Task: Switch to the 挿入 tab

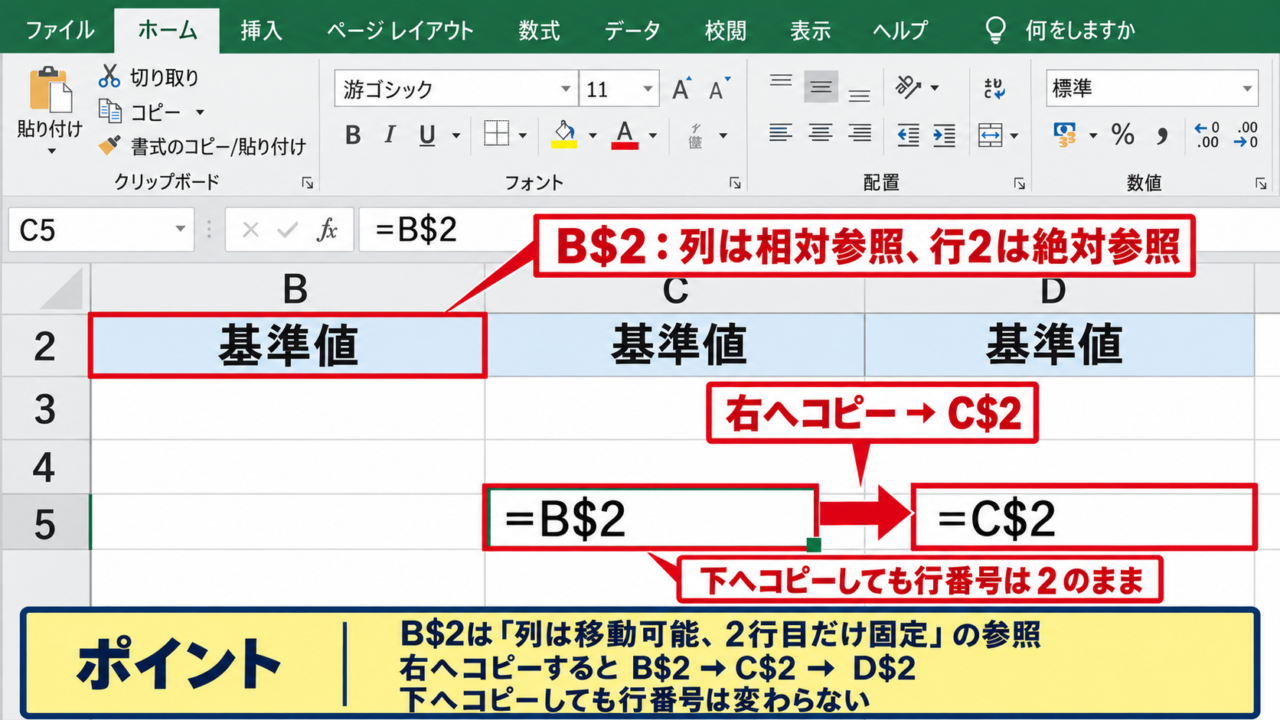Action: 261,29
